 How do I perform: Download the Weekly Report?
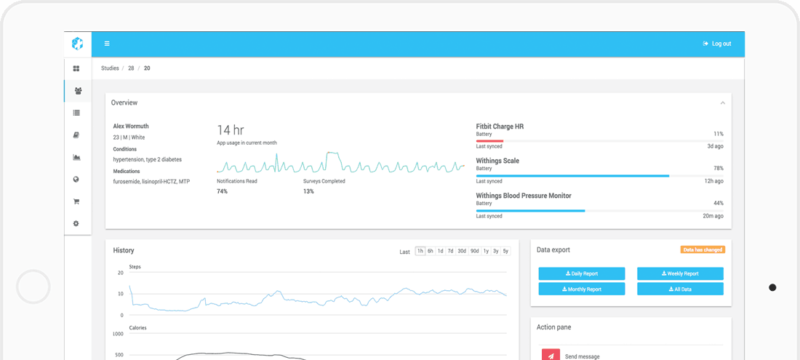point(680,274)
